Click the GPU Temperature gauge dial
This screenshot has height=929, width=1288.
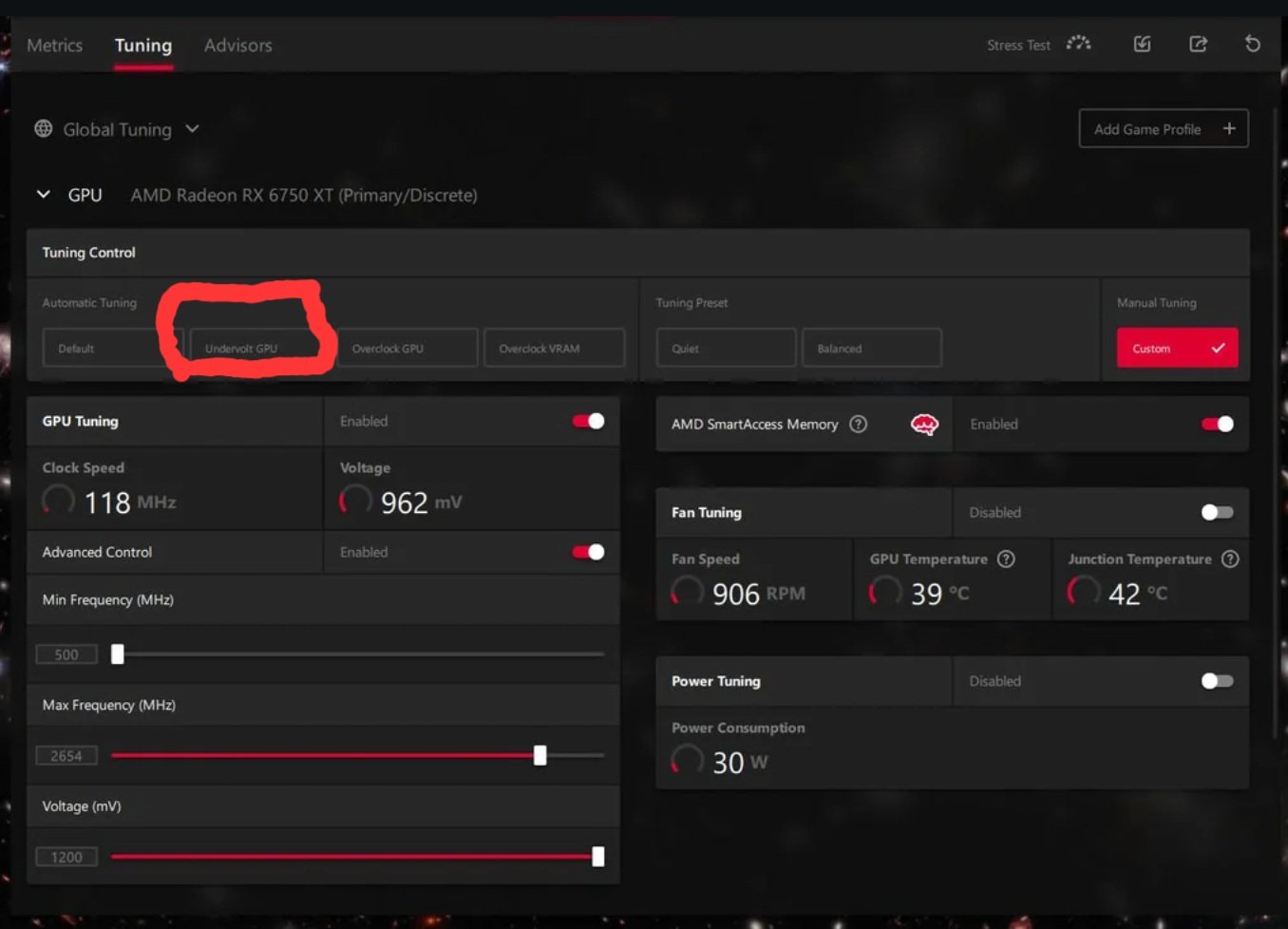[885, 592]
